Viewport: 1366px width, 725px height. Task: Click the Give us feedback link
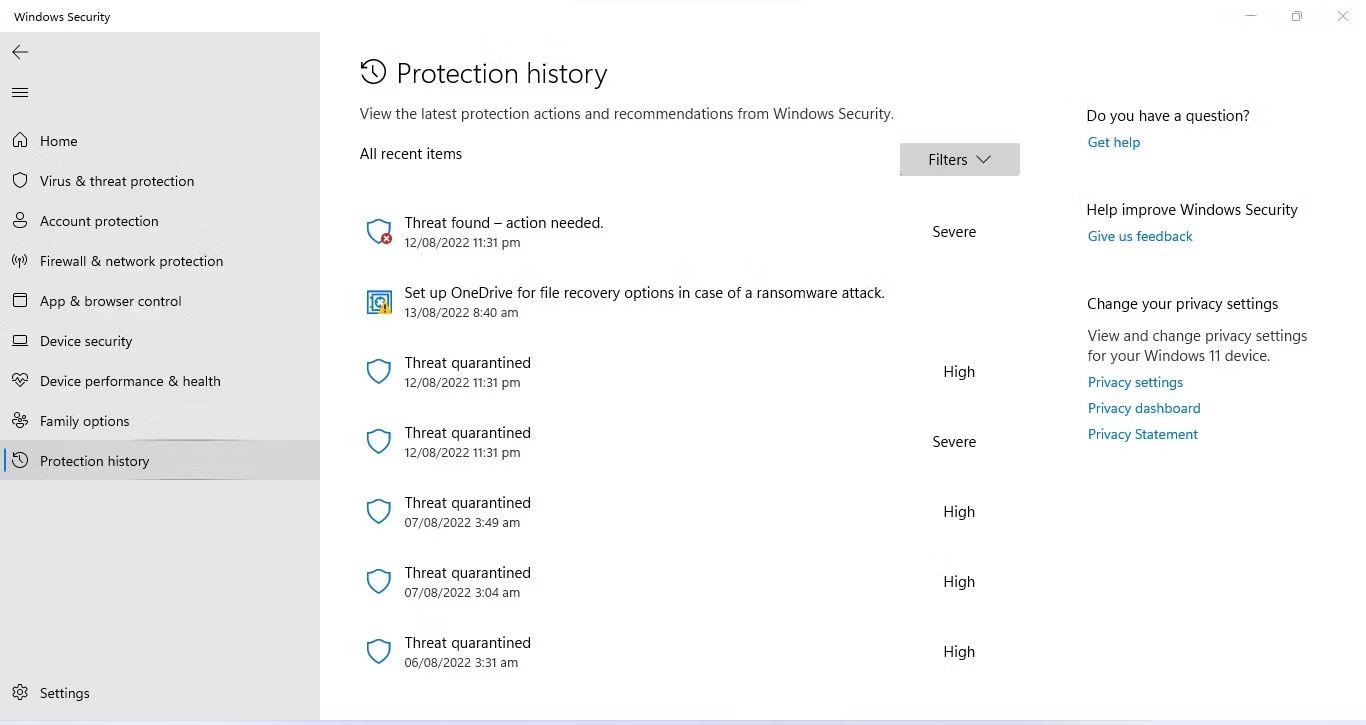tap(1139, 236)
